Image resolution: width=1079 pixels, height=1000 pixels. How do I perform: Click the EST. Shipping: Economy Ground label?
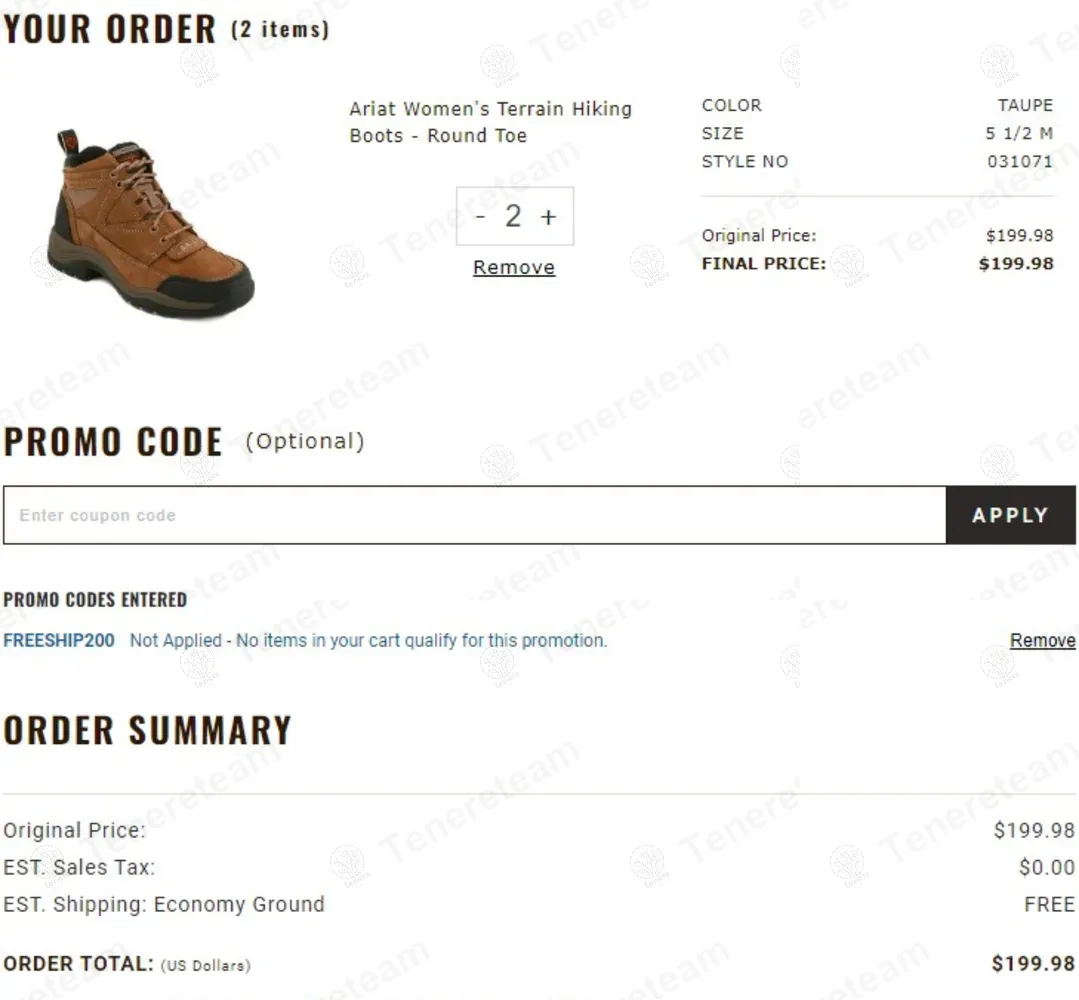pyautogui.click(x=164, y=905)
